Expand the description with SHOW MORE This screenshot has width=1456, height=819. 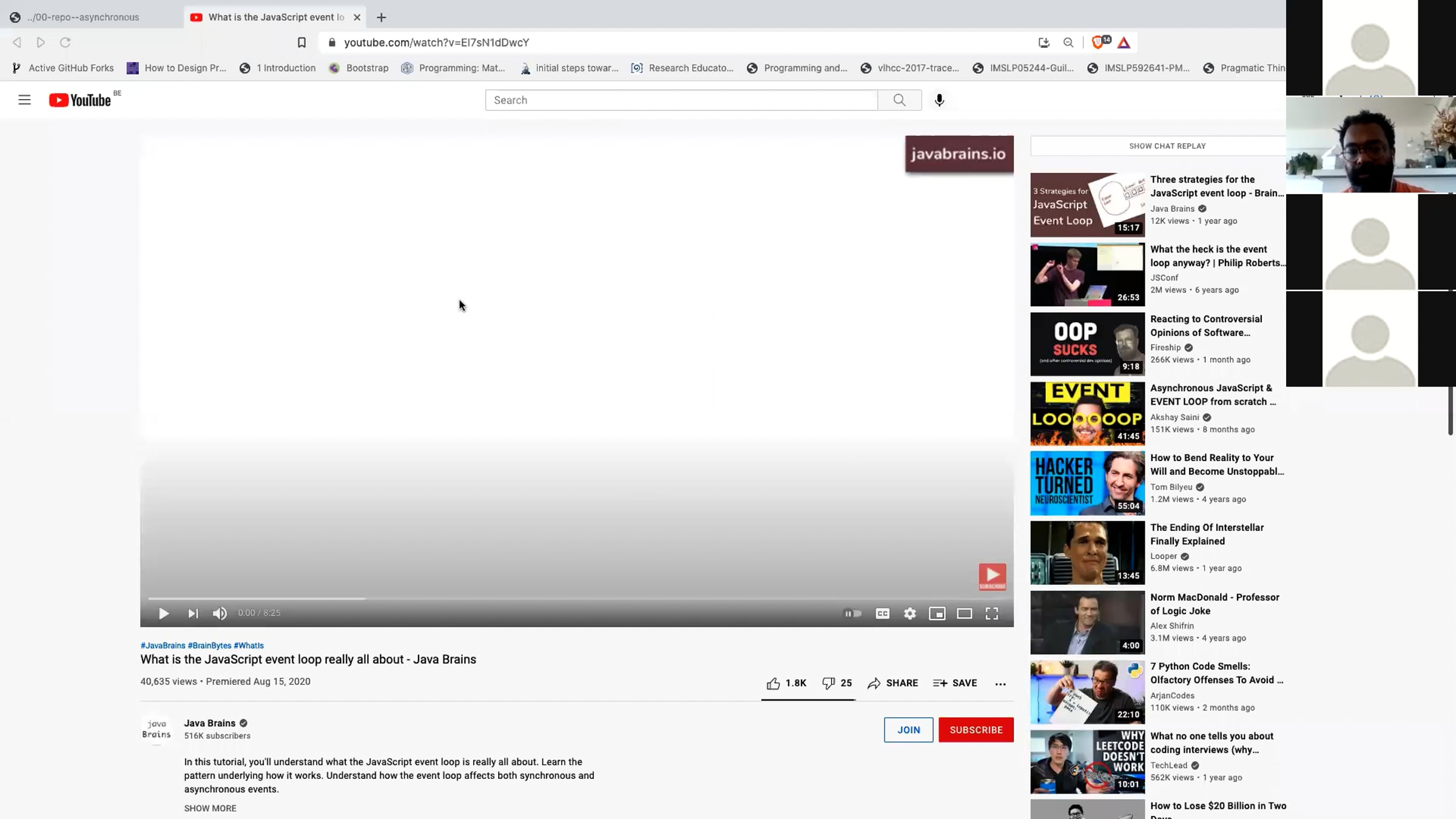click(x=211, y=808)
